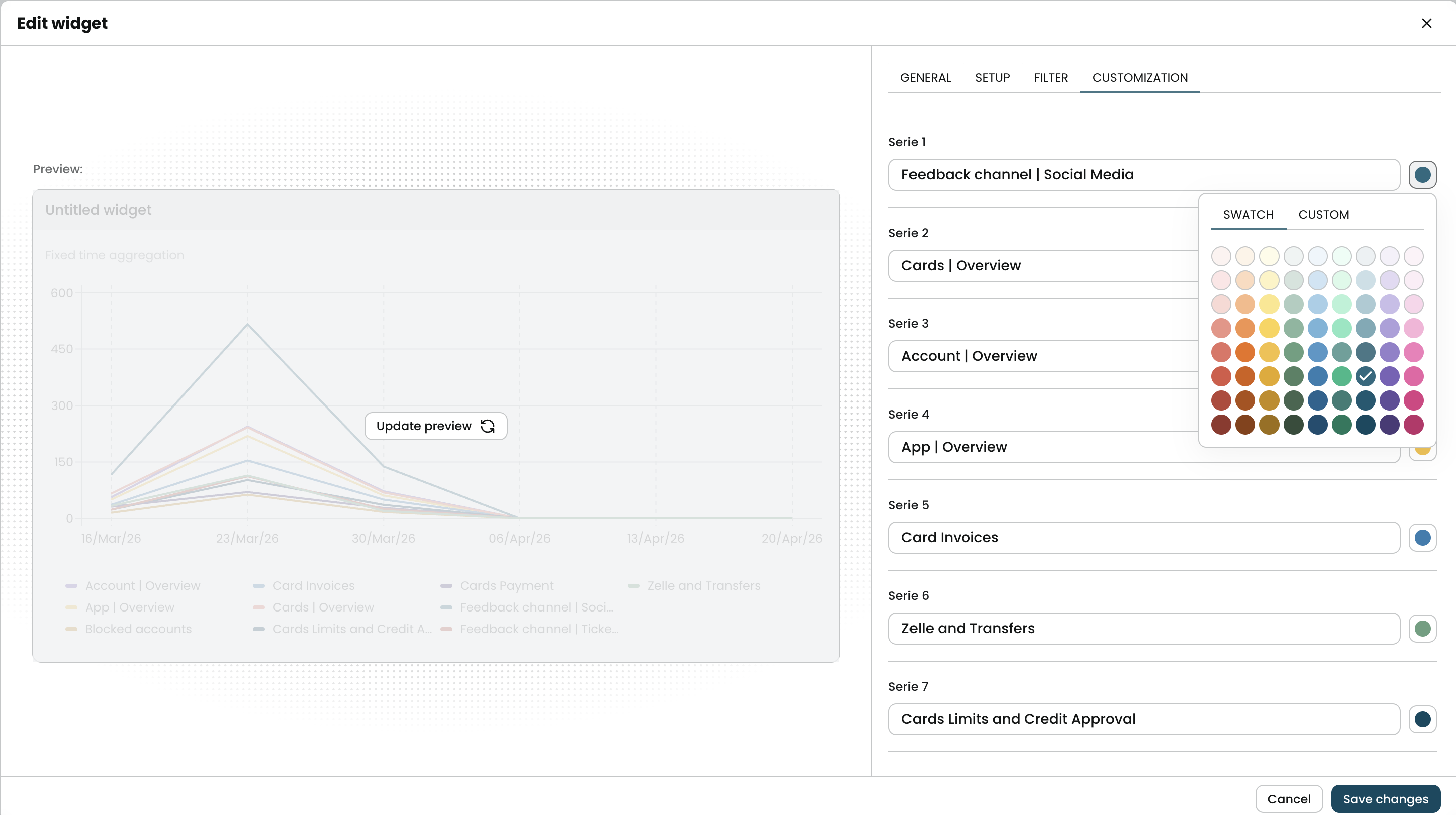Screen dimensions: 1456x815
Task: Open Serie 6 Zelle and Transfers color button
Action: click(x=1422, y=629)
